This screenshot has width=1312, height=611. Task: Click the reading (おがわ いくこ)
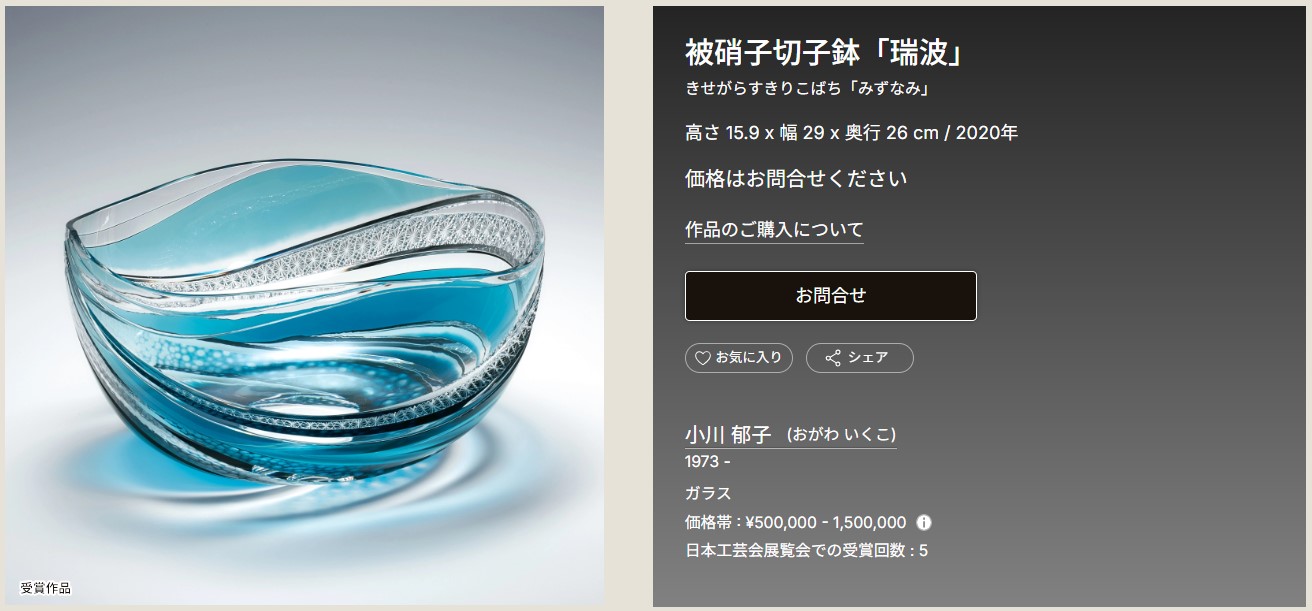tap(841, 435)
